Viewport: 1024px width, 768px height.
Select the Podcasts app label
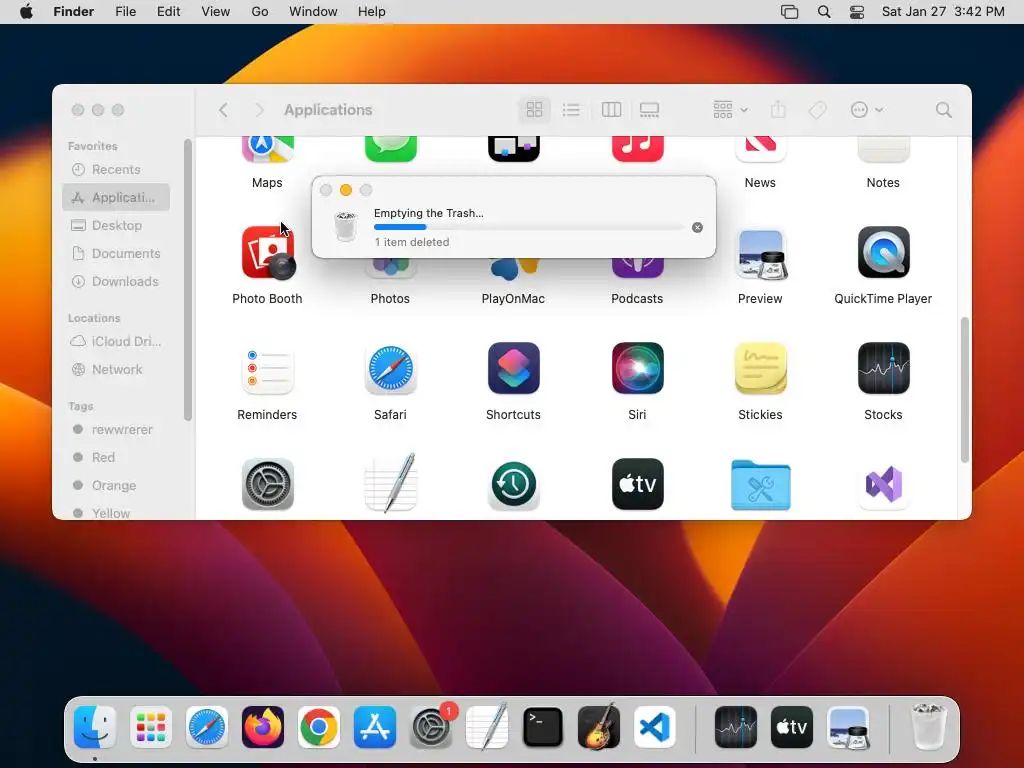tap(637, 298)
